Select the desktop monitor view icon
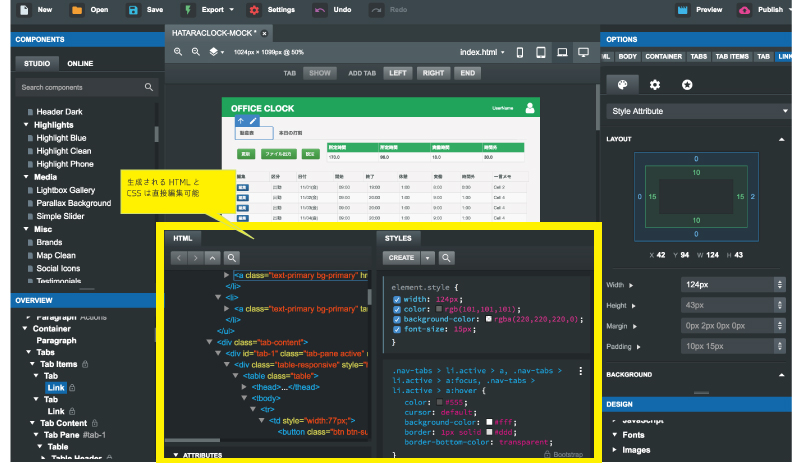The height and width of the screenshot is (463, 800). (583, 52)
